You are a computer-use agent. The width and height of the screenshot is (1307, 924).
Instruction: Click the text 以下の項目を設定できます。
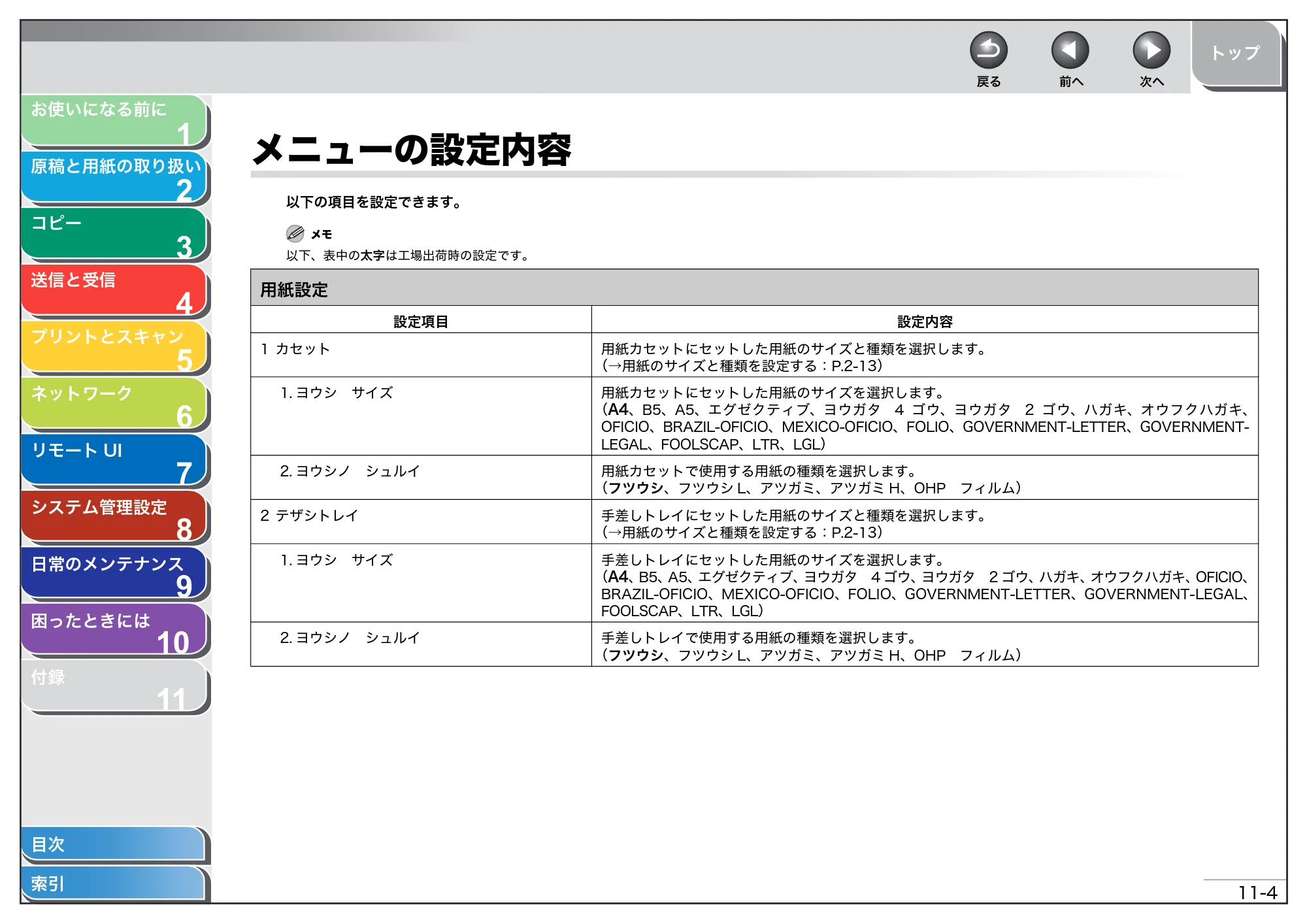(374, 202)
